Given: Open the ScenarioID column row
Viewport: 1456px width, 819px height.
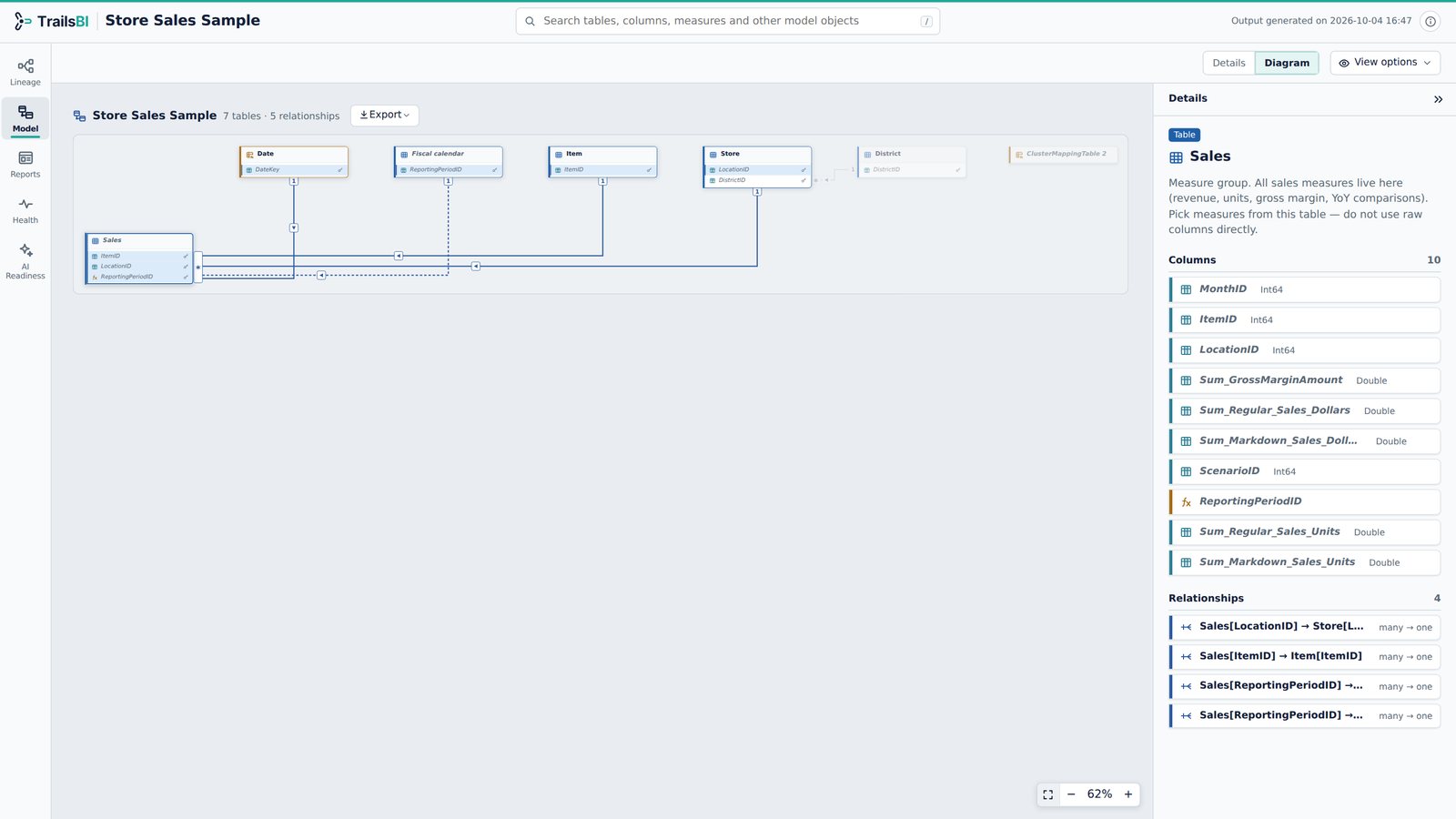Looking at the screenshot, I should [x=1305, y=471].
